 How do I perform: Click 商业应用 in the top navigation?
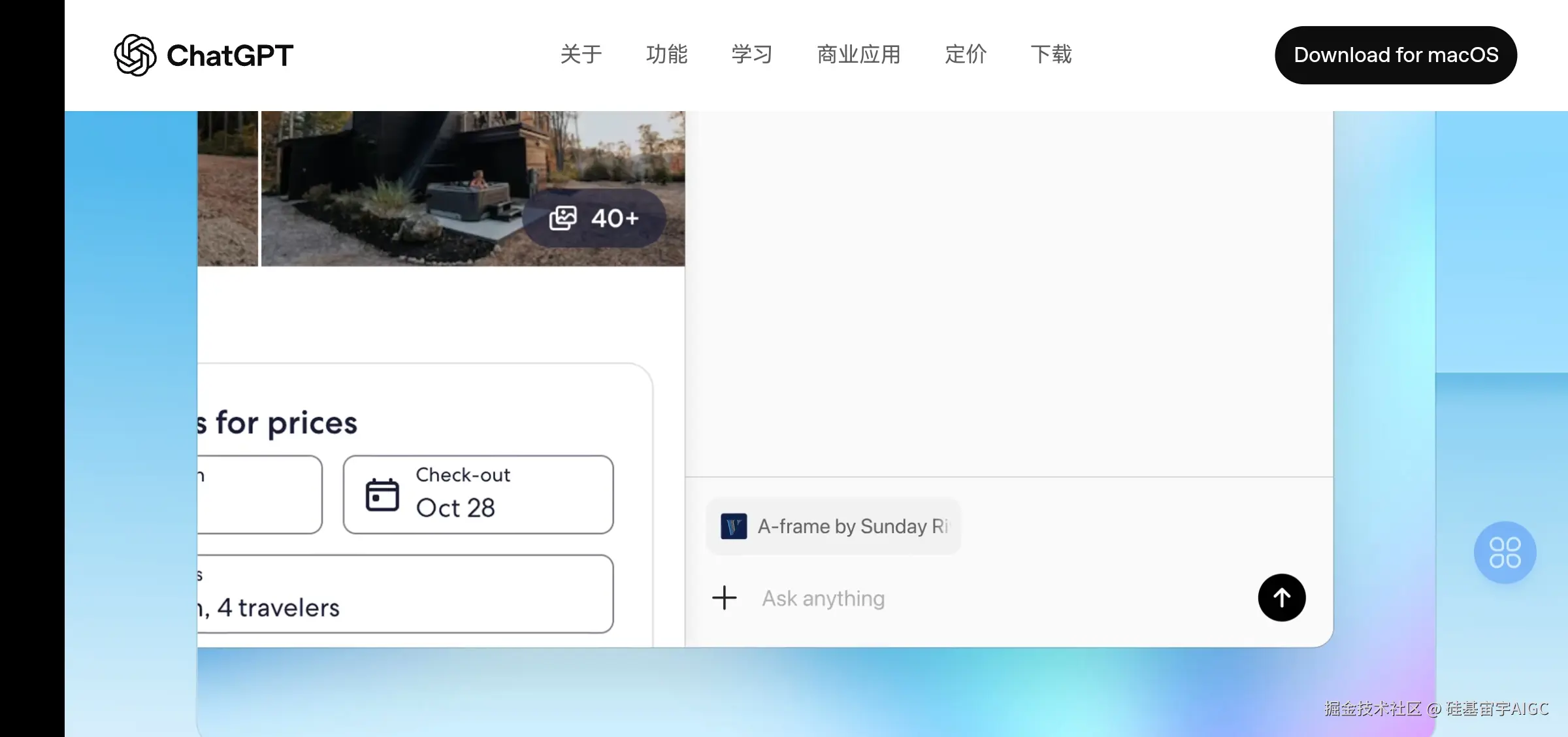click(858, 55)
